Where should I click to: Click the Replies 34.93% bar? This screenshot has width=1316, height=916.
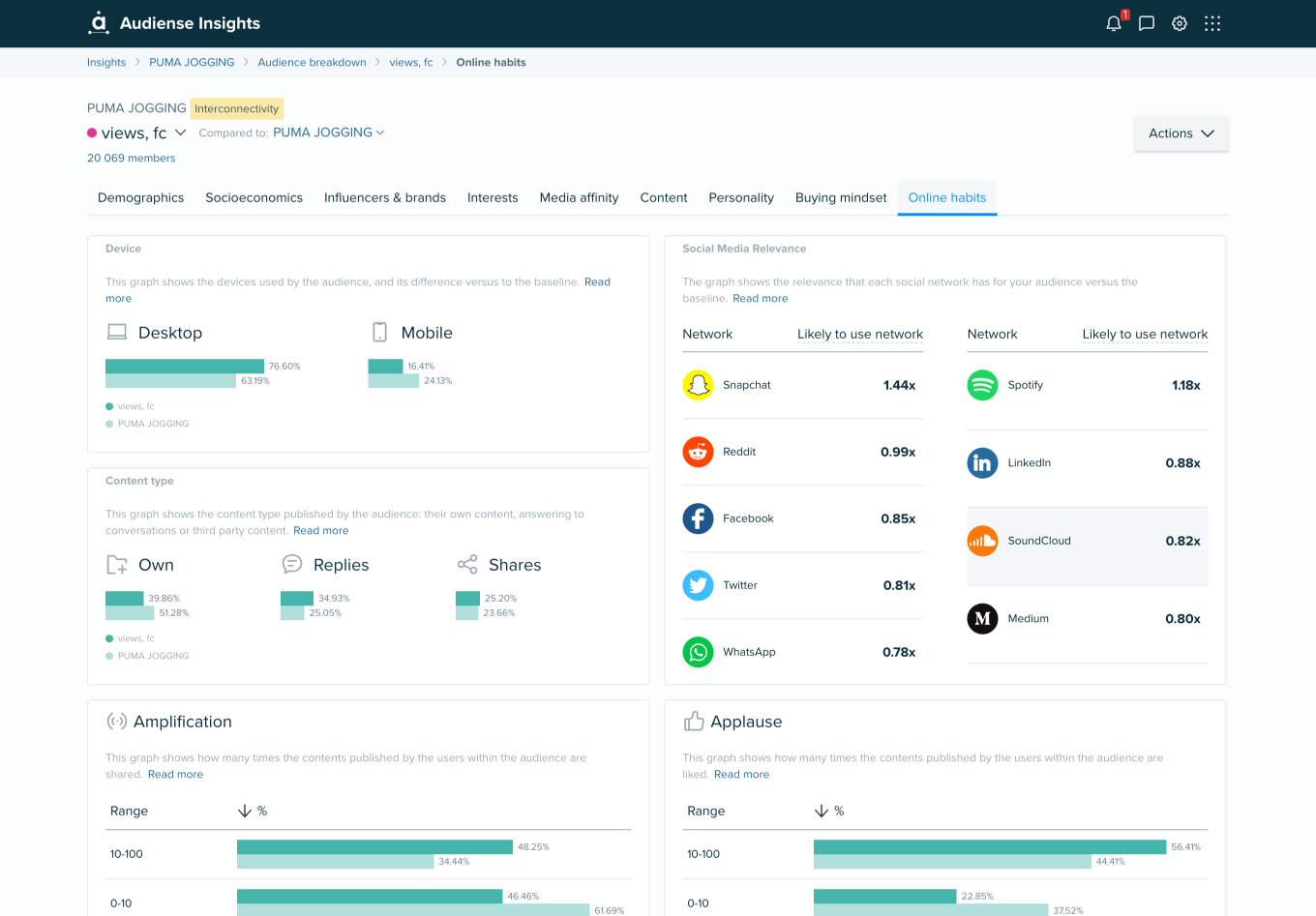coord(297,598)
